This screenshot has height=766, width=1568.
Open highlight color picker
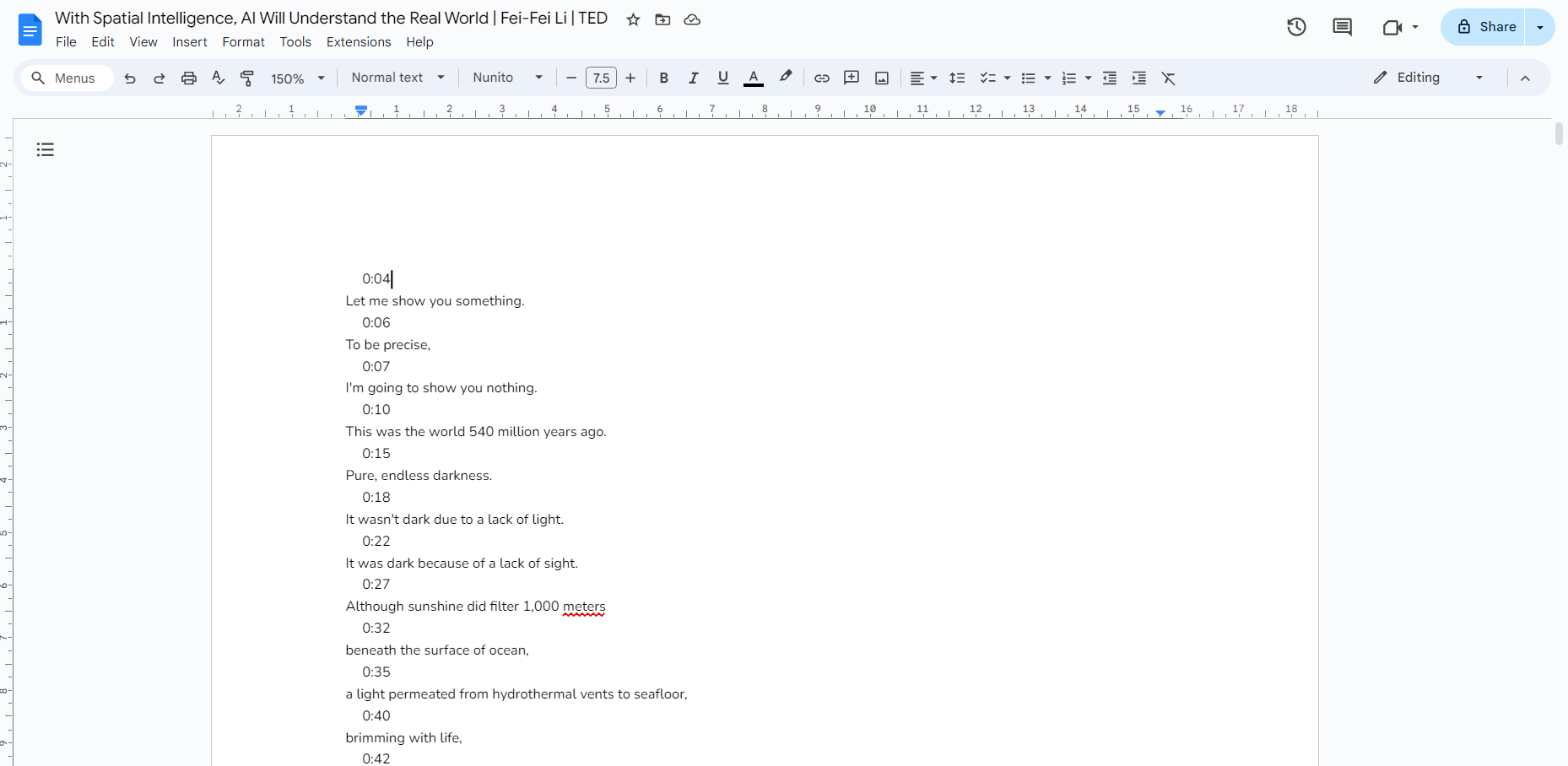click(x=786, y=78)
